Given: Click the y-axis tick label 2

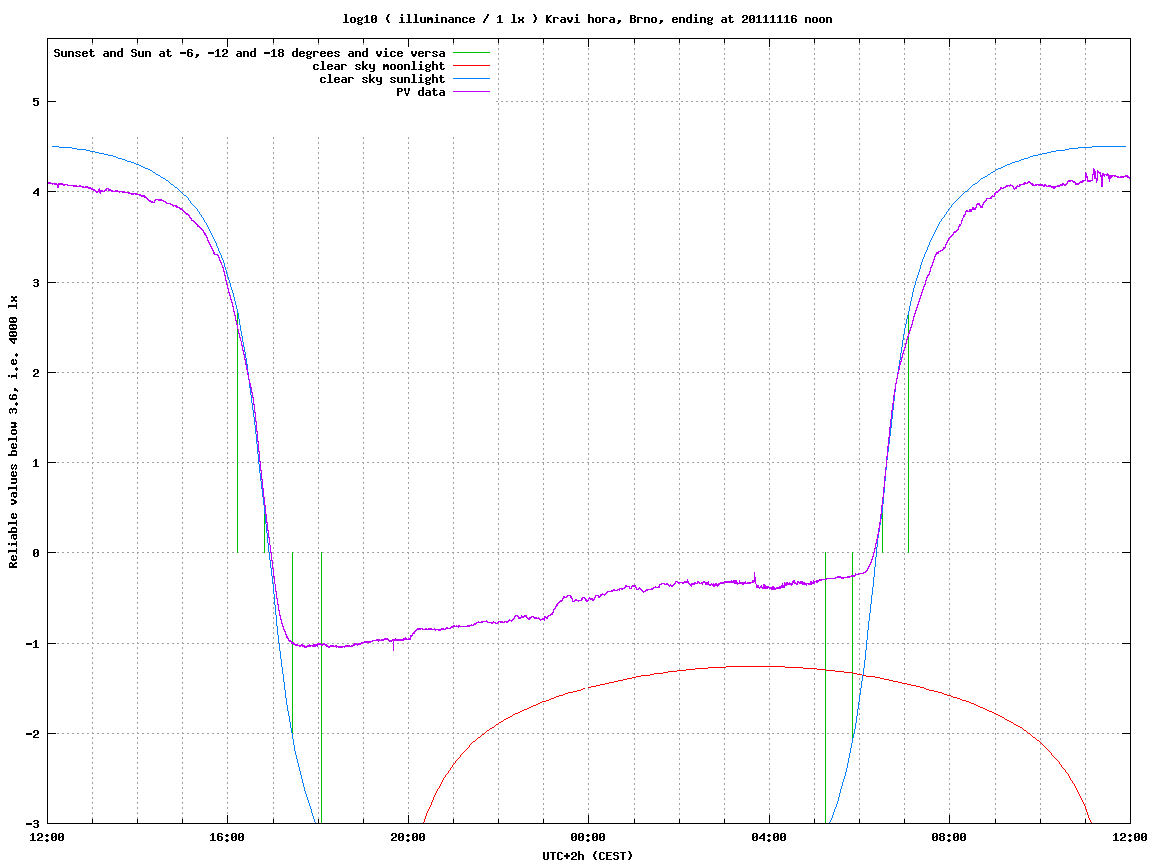Looking at the screenshot, I should pyautogui.click(x=35, y=373).
